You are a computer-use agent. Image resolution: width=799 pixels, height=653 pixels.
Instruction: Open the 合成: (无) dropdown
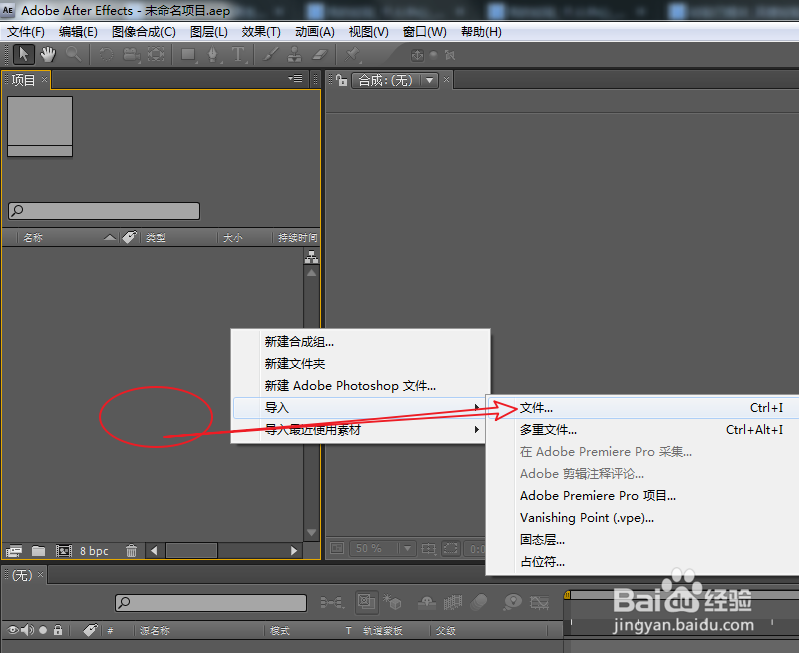(x=394, y=80)
